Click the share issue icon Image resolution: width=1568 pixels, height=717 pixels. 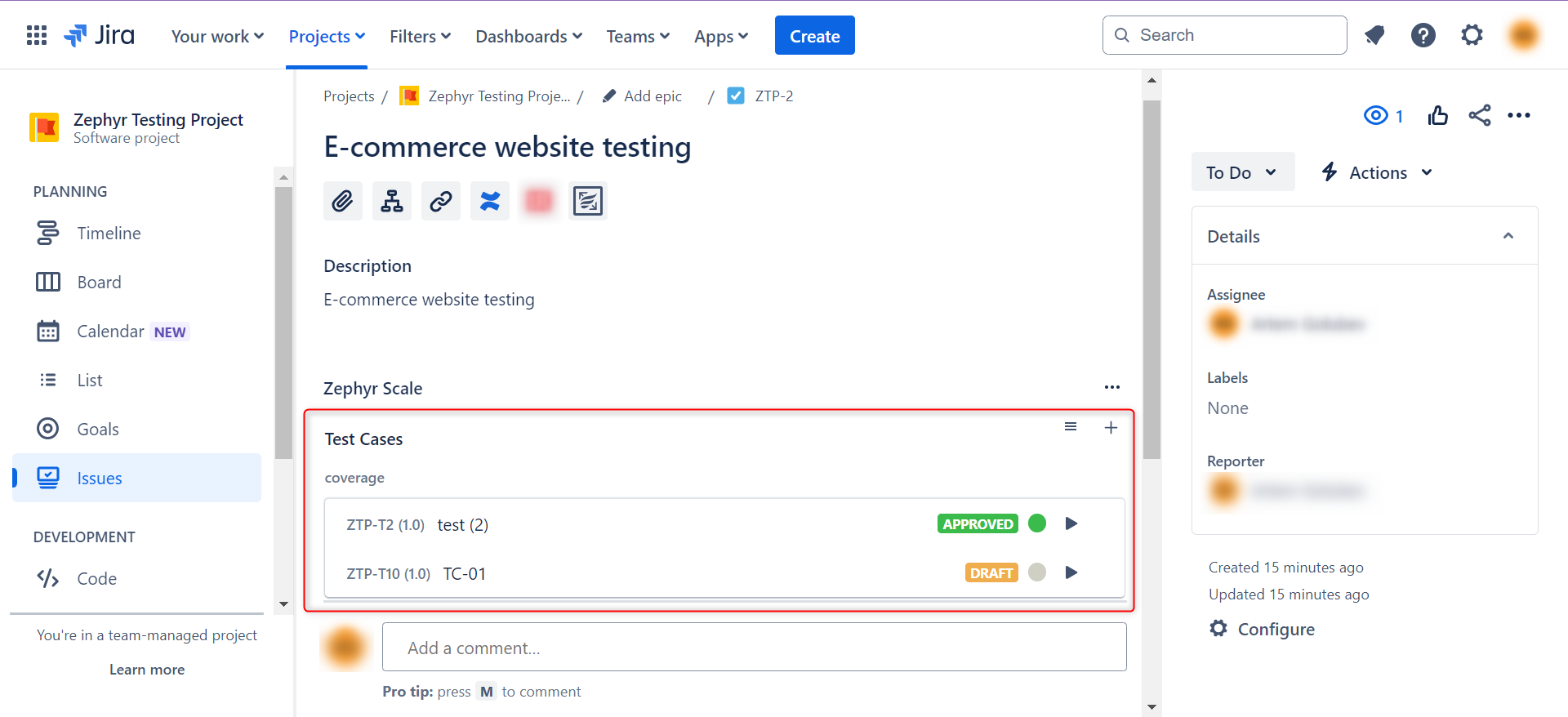pyautogui.click(x=1479, y=116)
